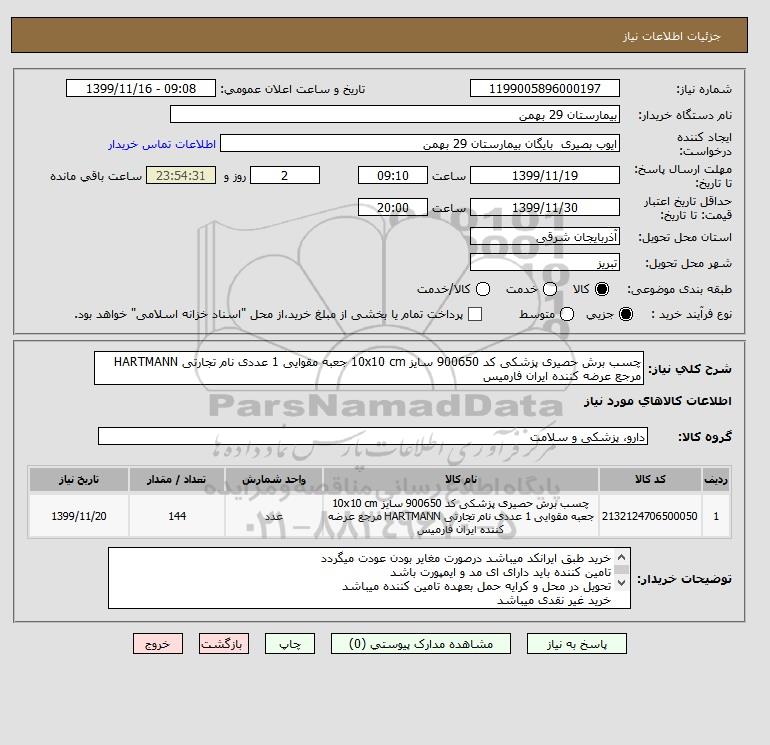Click the goods group field دارو، پزشکی و سلامت
770x745 pixels.
373,436
